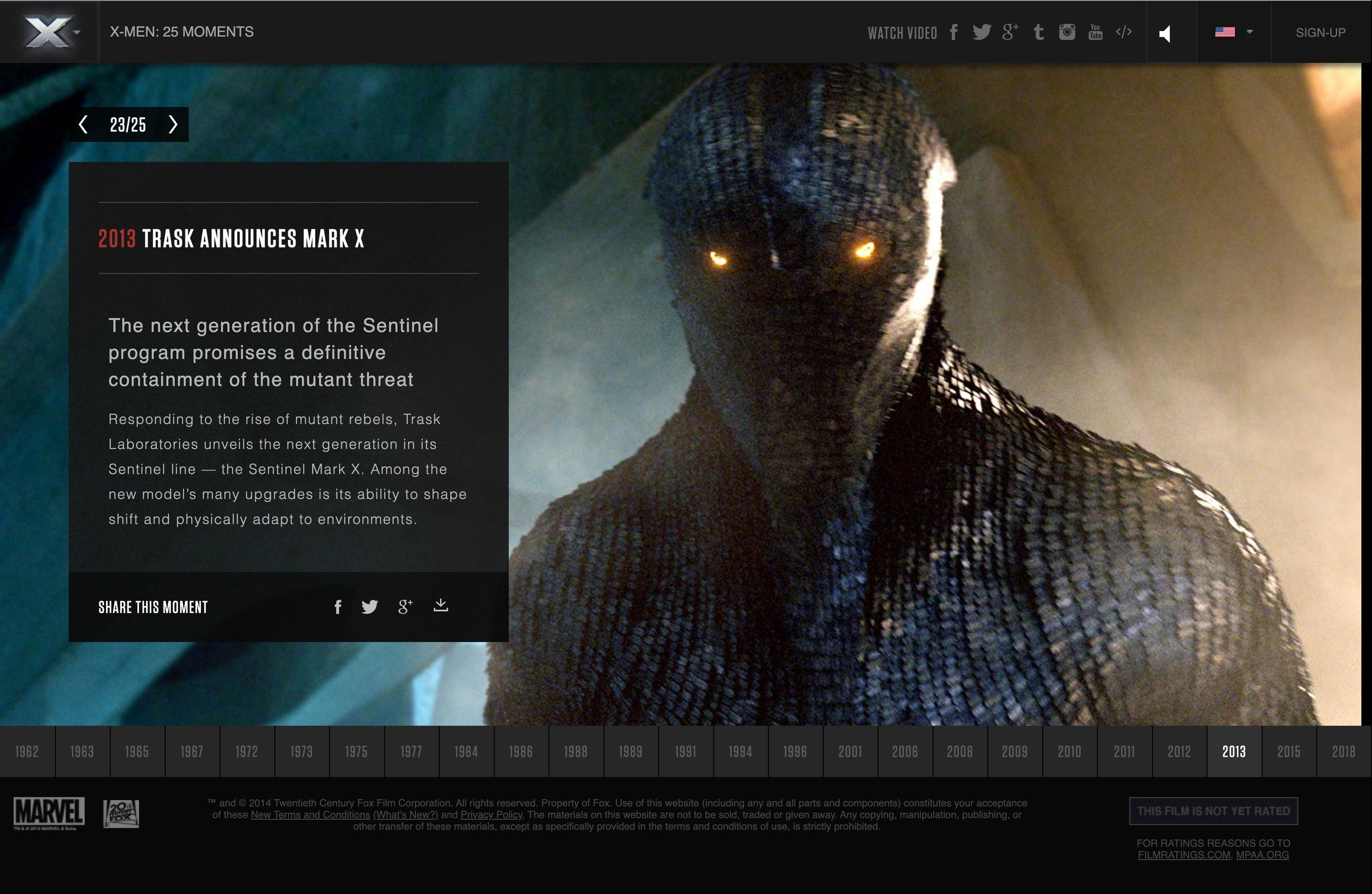
Task: Select 1996 on the timeline
Action: click(x=795, y=752)
